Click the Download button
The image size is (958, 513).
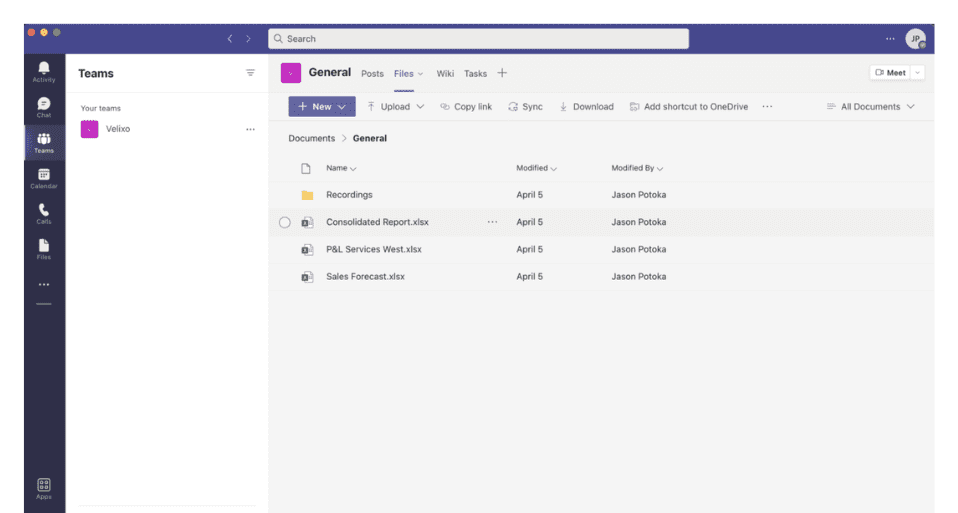click(586, 107)
